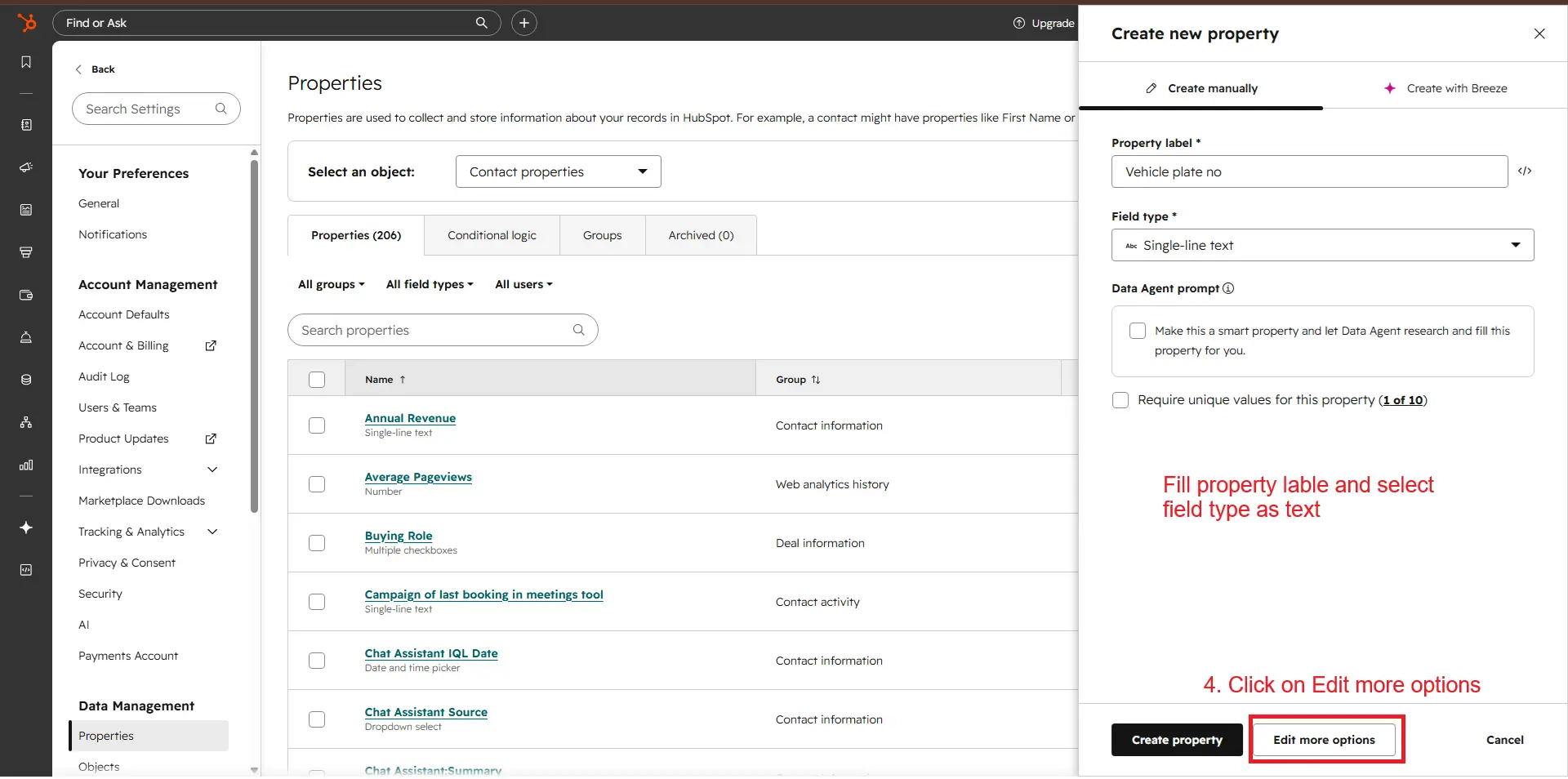The height and width of the screenshot is (779, 1568).
Task: Check the Chat Assistant IQL Date checkbox
Action: [317, 661]
